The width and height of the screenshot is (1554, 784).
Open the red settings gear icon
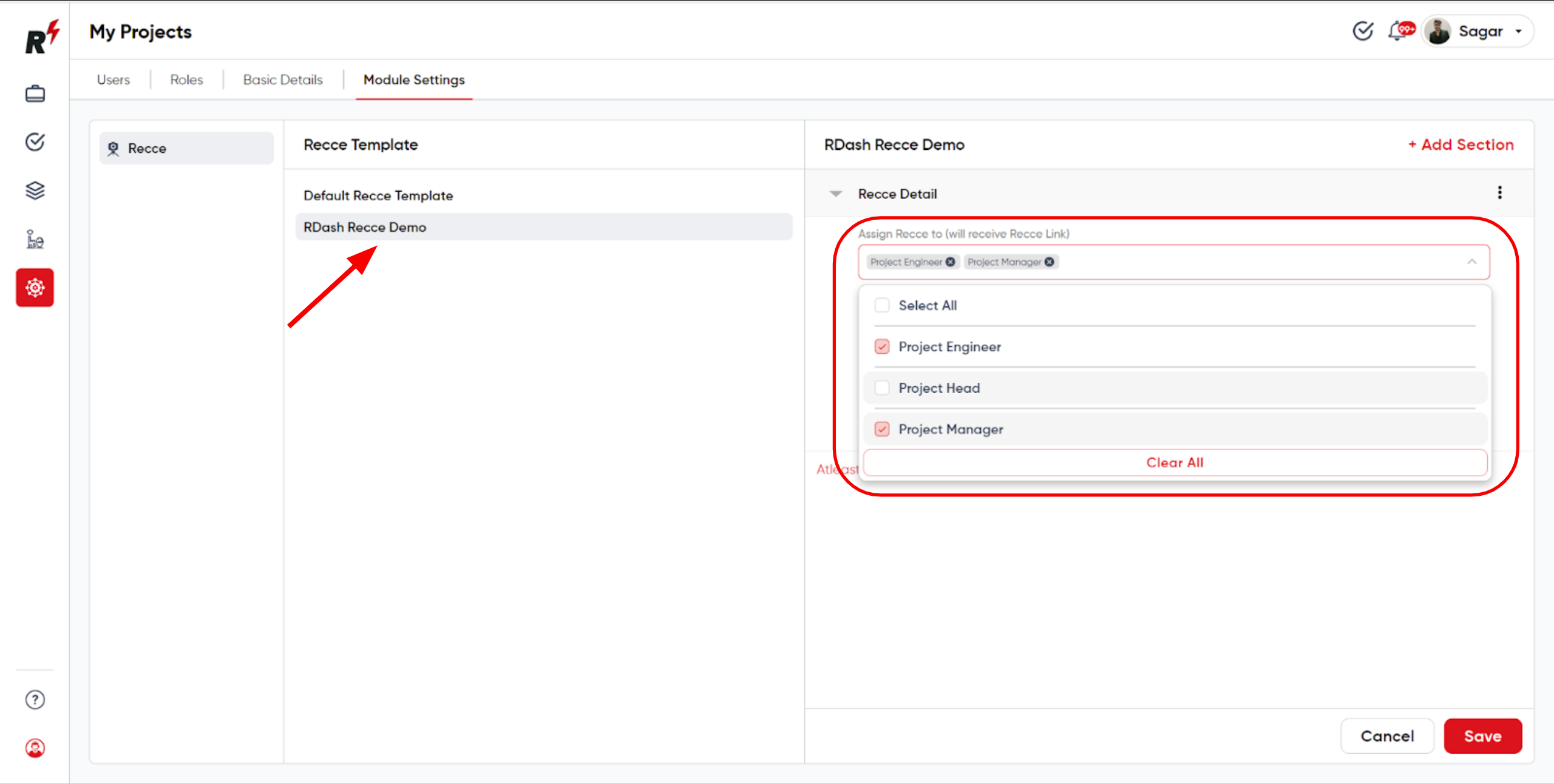[x=35, y=288]
